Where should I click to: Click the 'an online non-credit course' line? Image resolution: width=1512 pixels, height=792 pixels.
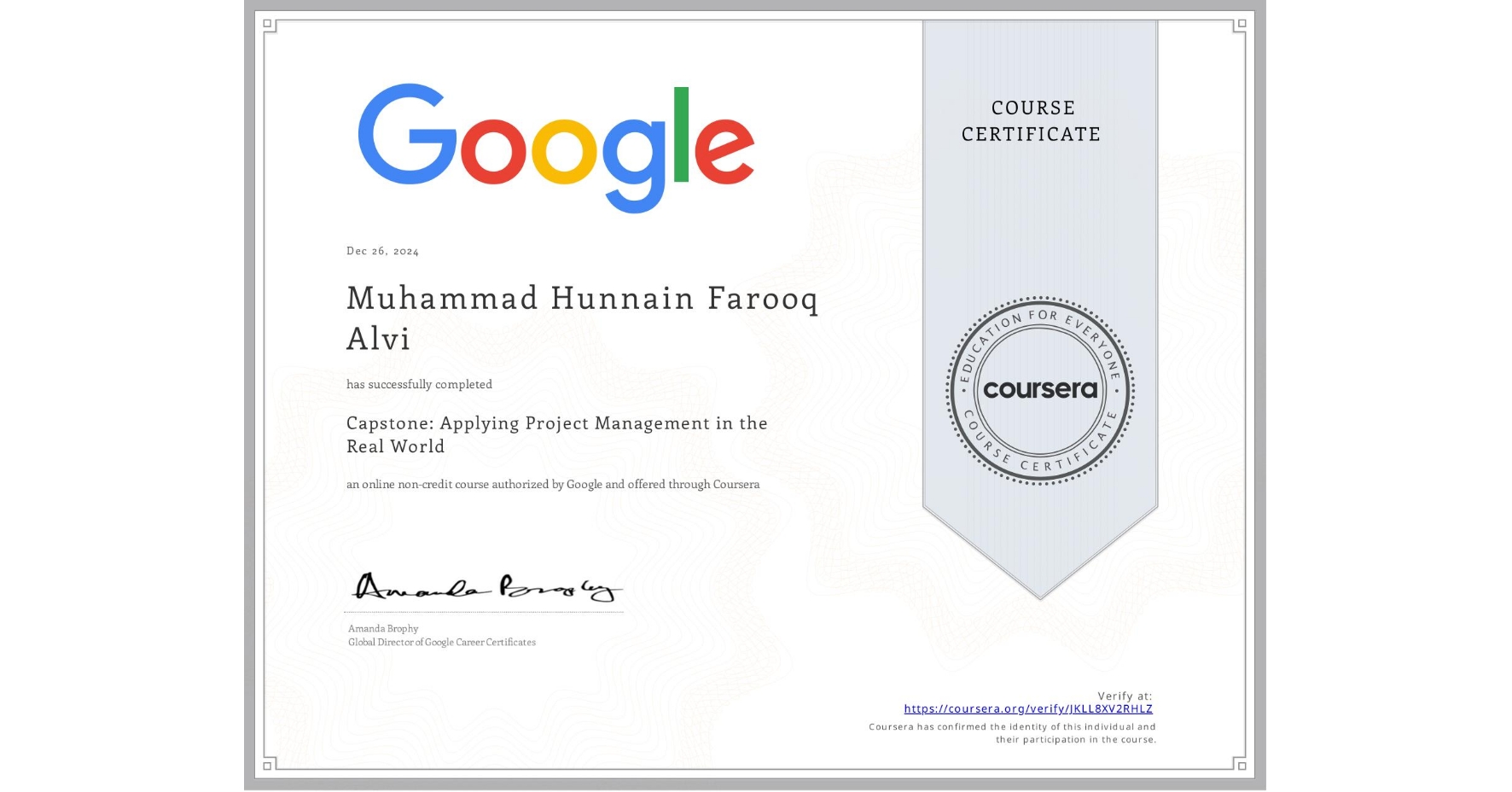point(553,485)
